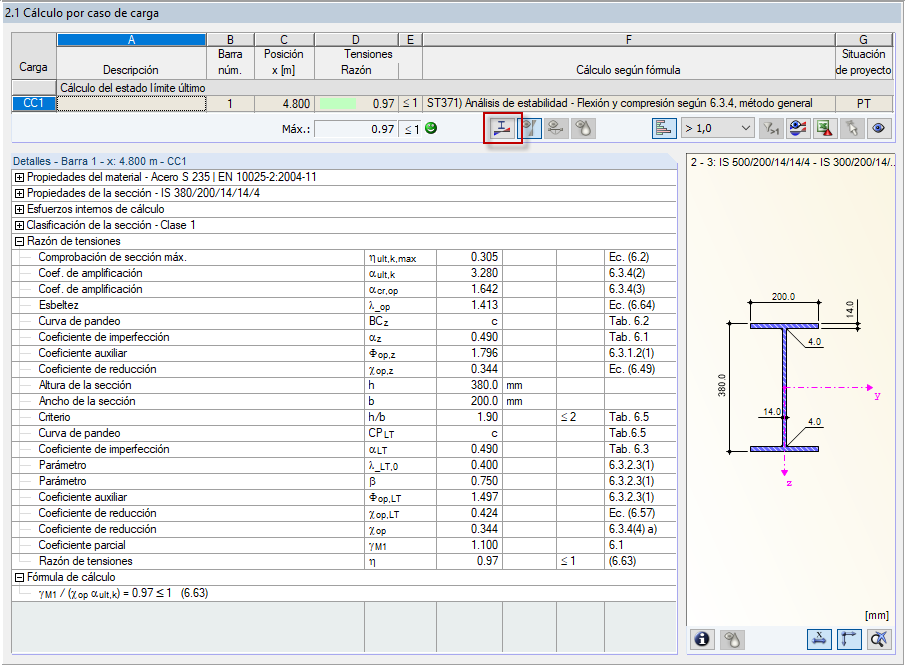Screen dimensions: 906x667
Task: Expand 'Propiedades del material' tree node
Action: 20,177
